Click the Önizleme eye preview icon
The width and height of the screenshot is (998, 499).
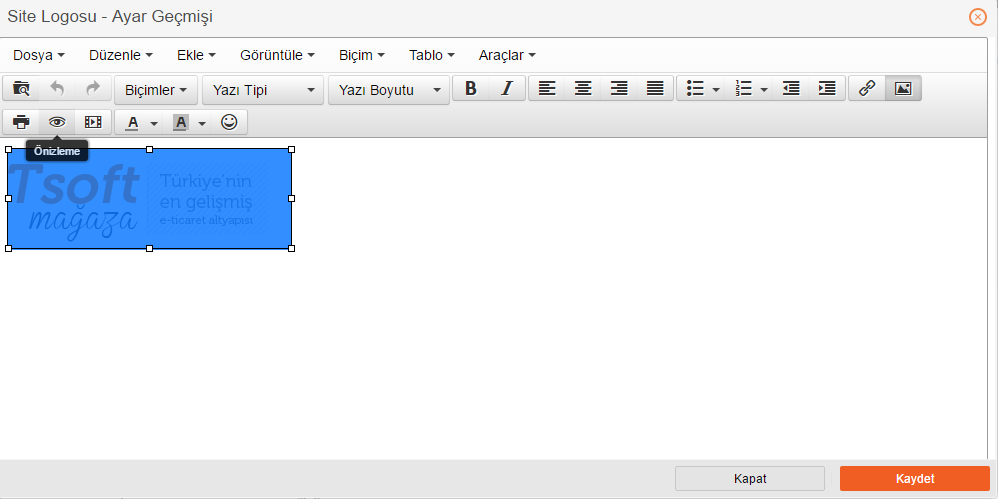pyautogui.click(x=57, y=122)
